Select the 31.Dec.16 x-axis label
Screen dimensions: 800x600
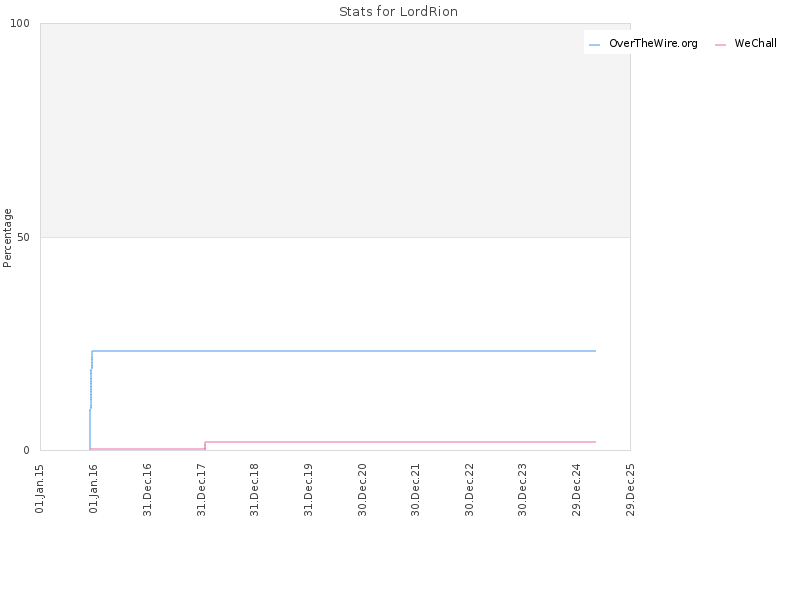(147, 490)
